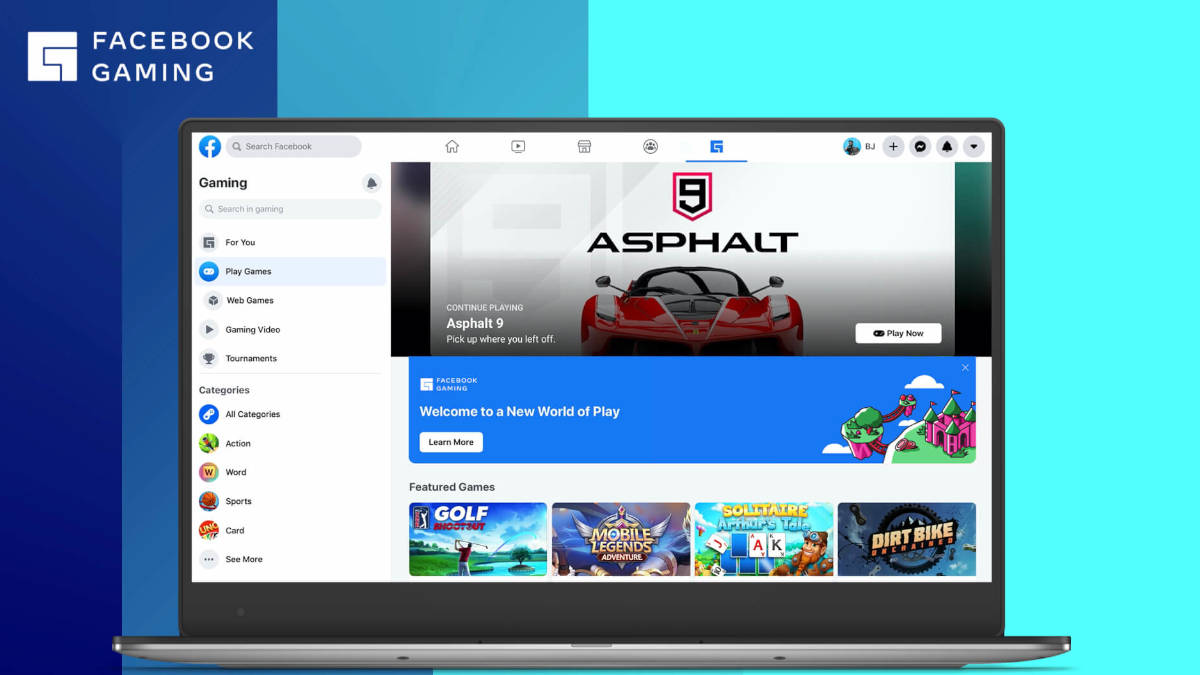This screenshot has height=675, width=1200.
Task: Open Messenger icon
Action: 921,146
